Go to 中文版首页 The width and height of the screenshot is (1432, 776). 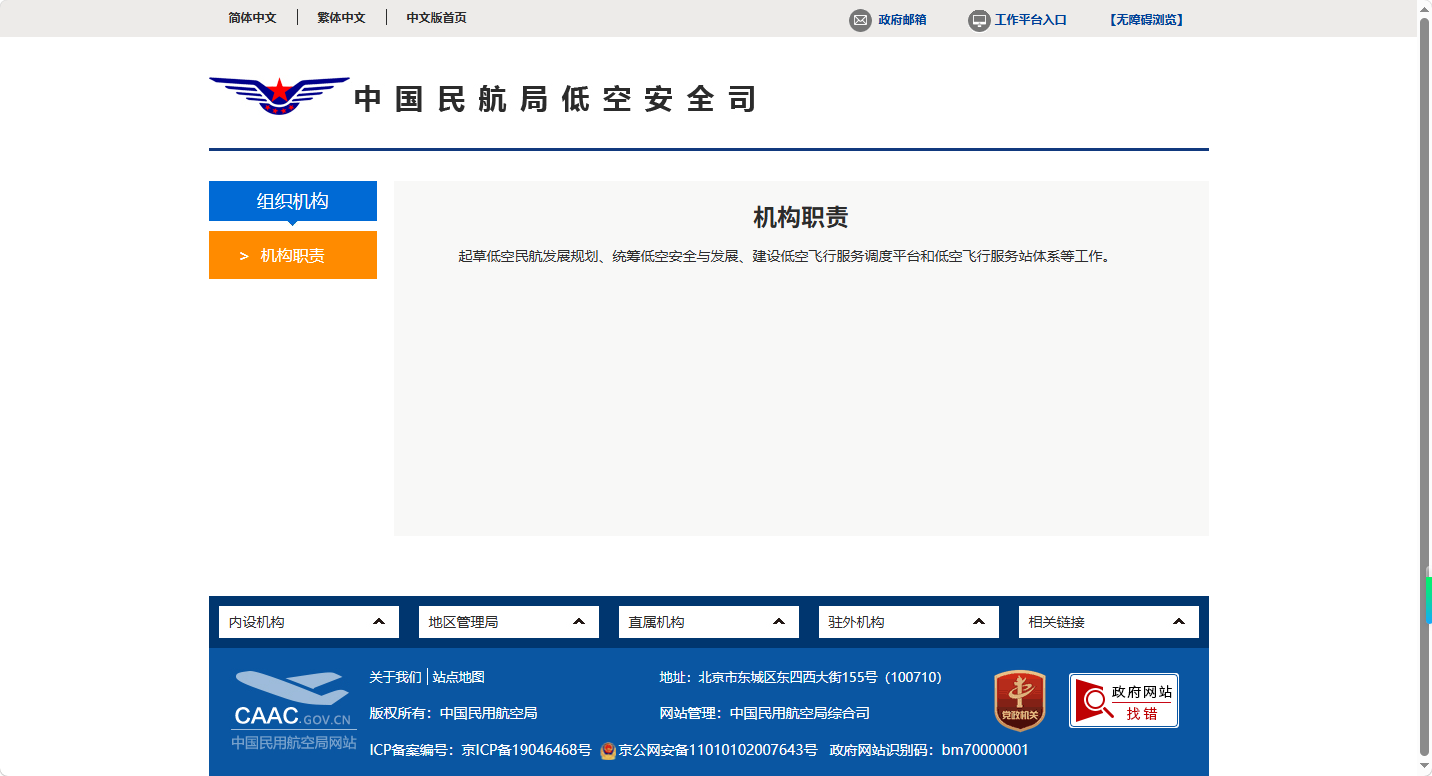pos(436,18)
